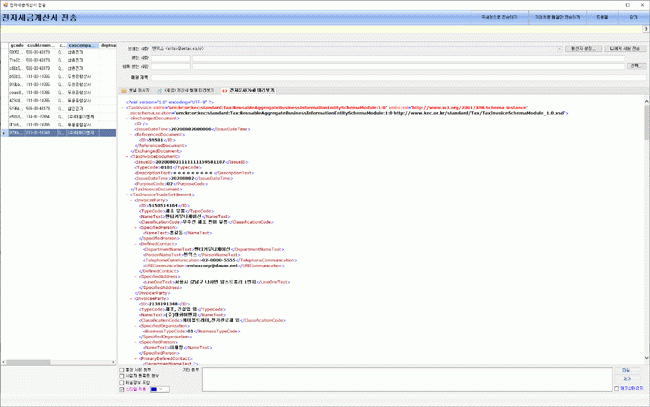Sort grid by the highlighted cuscompa column header

coord(82,45)
